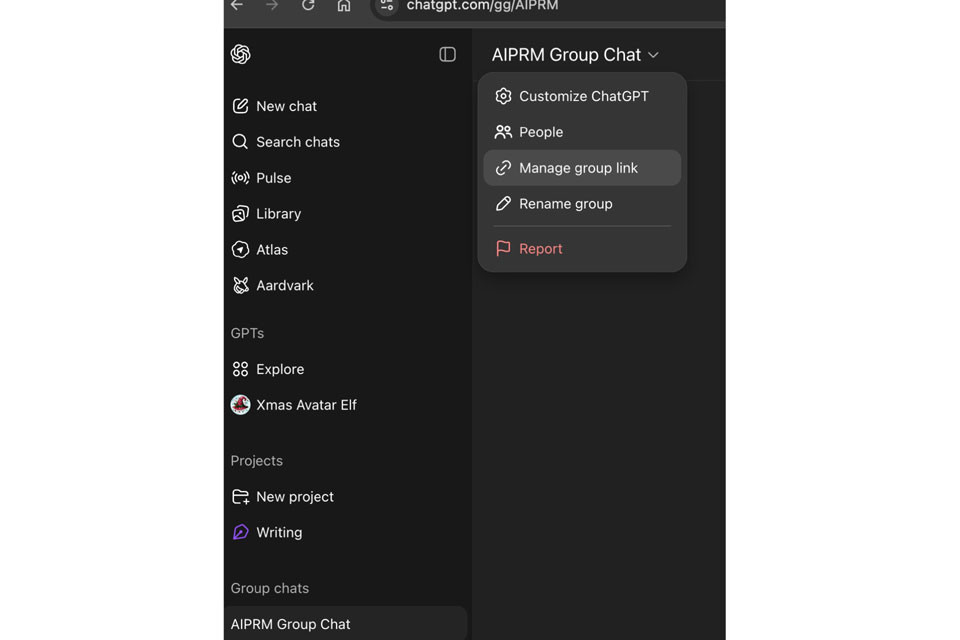Collapse the AIPRM Group Chat dropdown chevron
The height and width of the screenshot is (640, 960).
click(x=653, y=55)
